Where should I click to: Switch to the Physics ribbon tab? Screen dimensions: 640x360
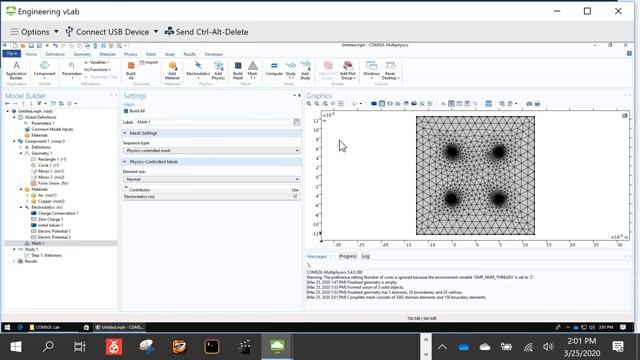131,54
